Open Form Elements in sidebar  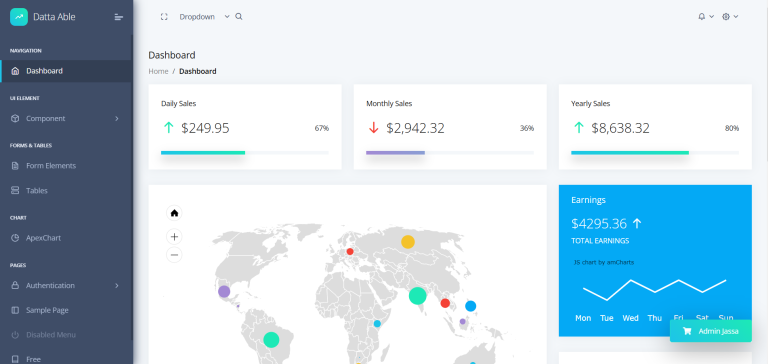[x=66, y=166]
